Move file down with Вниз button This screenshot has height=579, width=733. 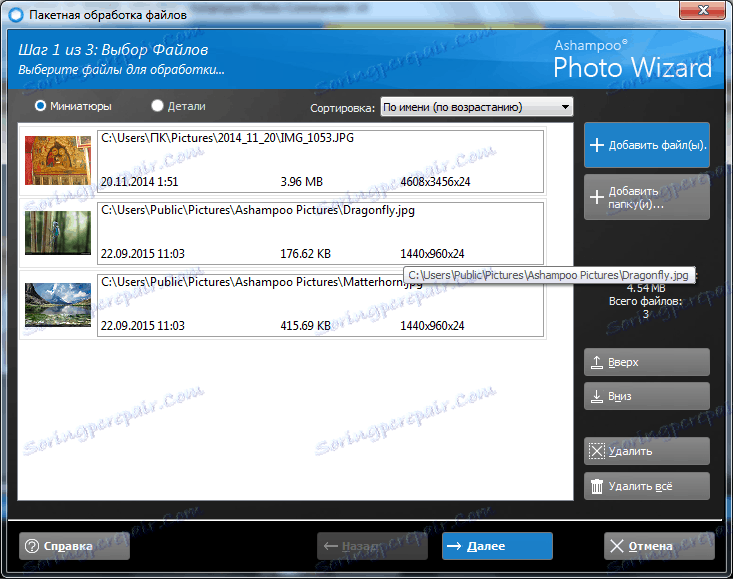tap(647, 396)
